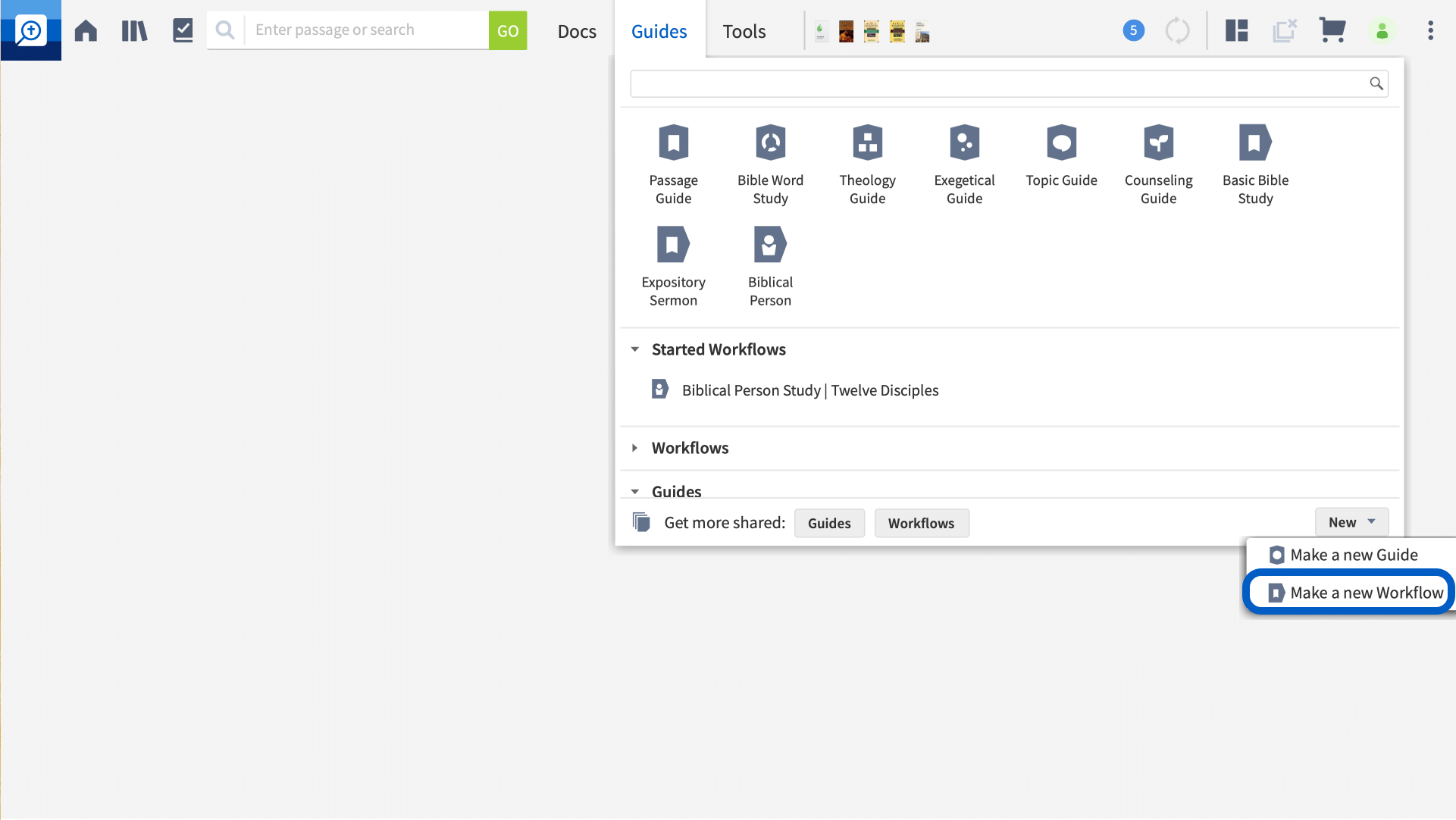Open the New dropdown
Screen dimensions: 1456x820
(x=1351, y=521)
